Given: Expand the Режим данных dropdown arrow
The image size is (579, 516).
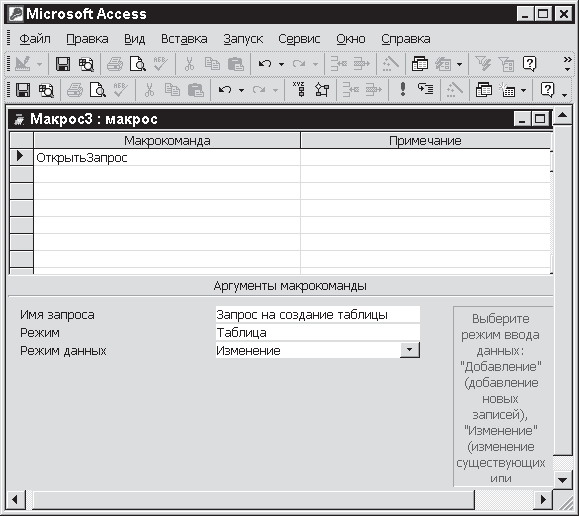Looking at the screenshot, I should tap(410, 350).
